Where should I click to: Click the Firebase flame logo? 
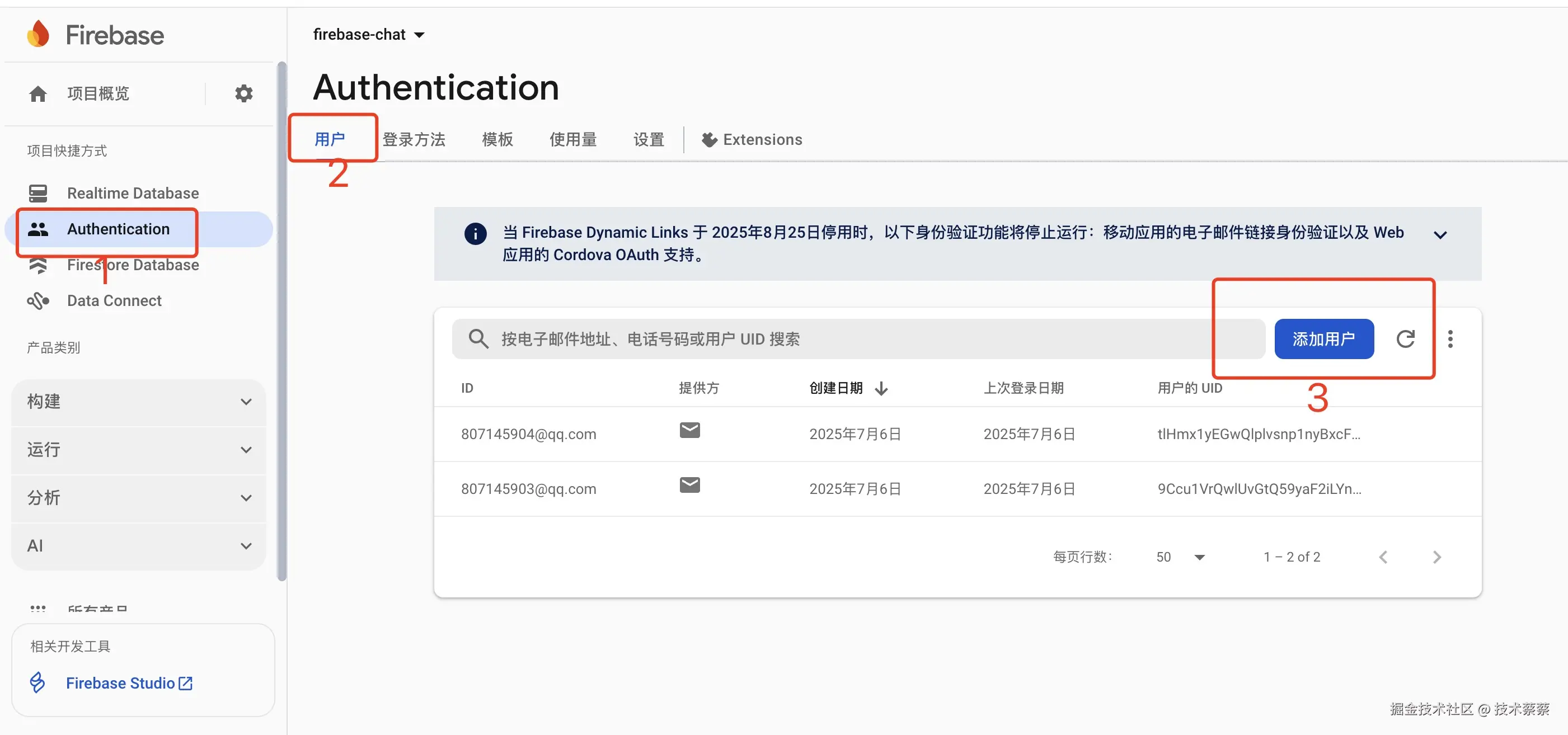tap(37, 35)
